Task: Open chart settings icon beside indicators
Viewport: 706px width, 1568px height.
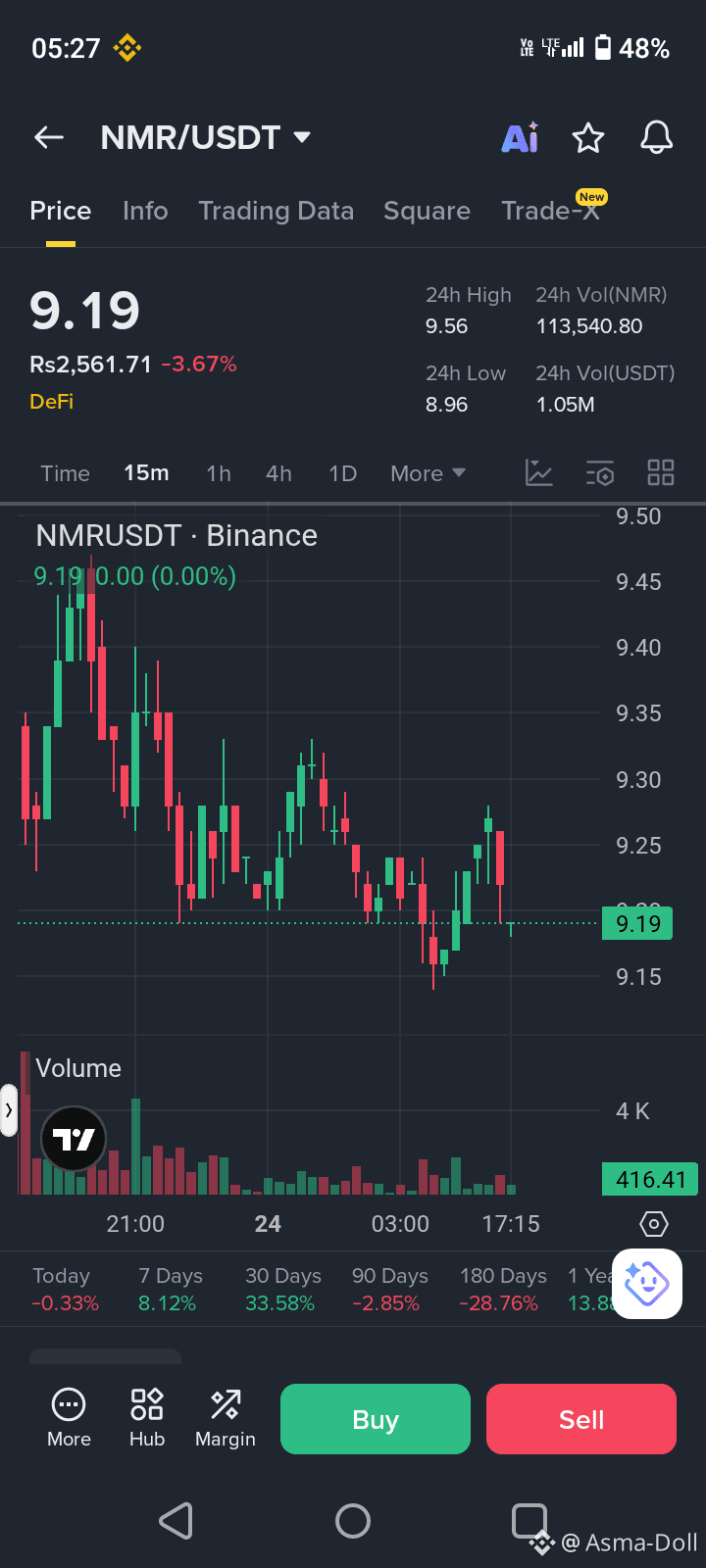Action: tap(600, 472)
